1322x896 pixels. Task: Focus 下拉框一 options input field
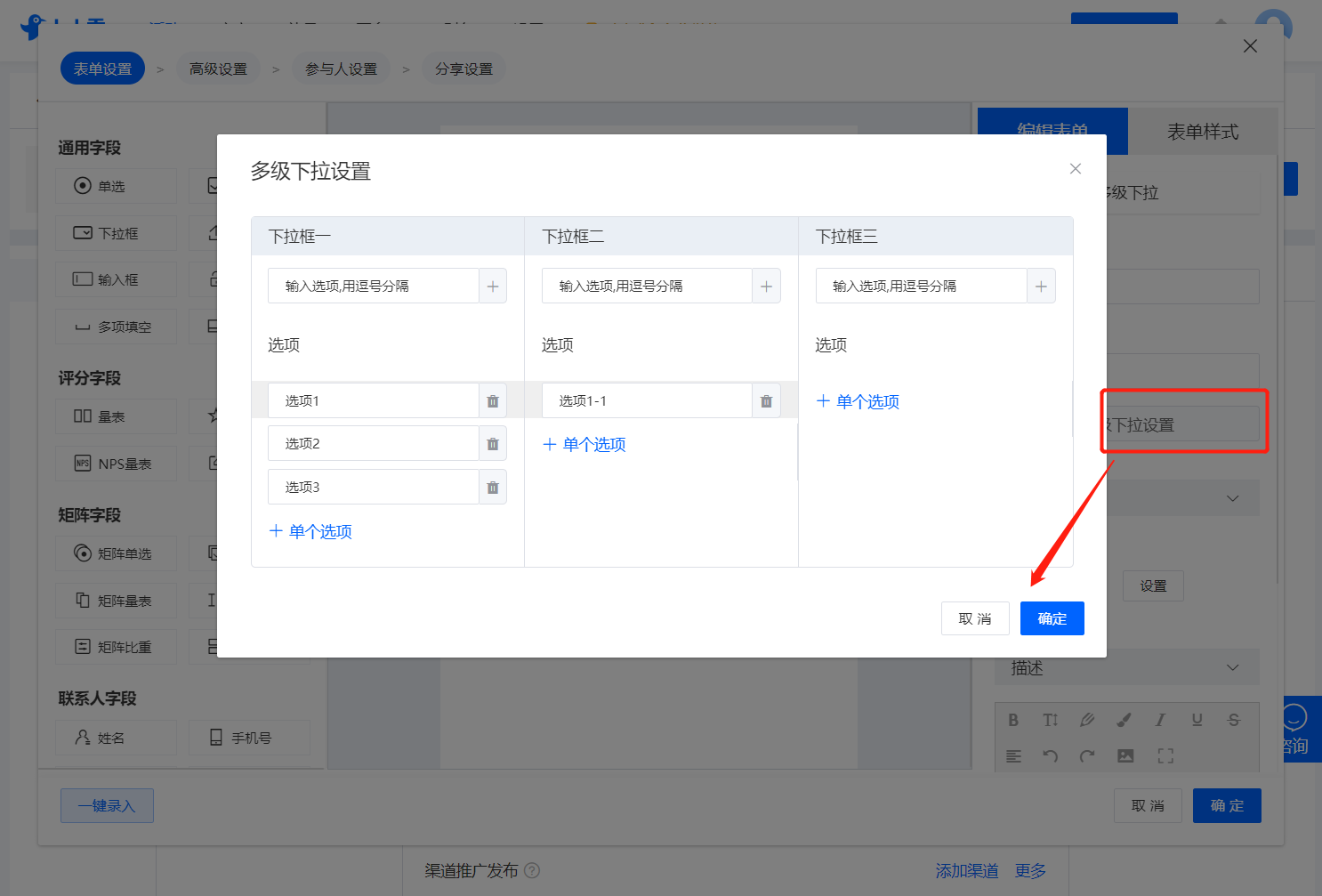point(374,287)
